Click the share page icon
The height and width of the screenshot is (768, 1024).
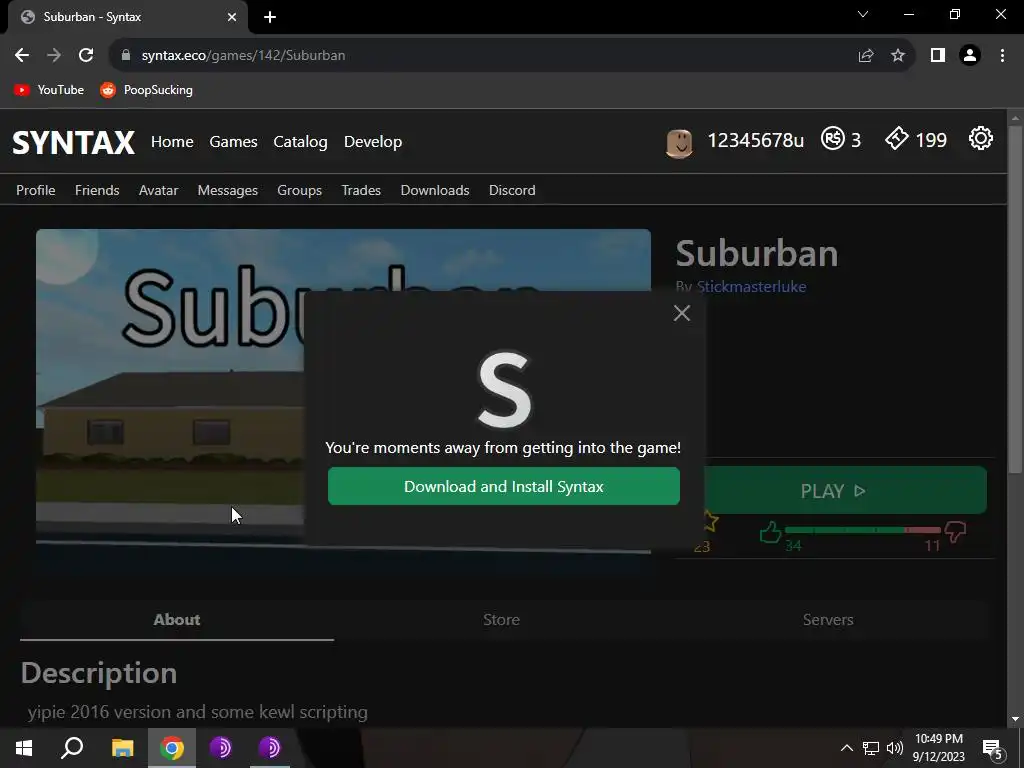[866, 56]
